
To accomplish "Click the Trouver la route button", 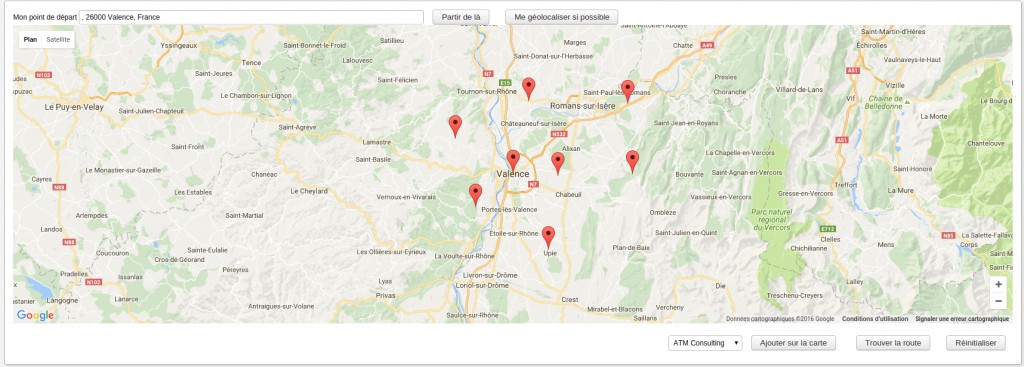I will pos(893,343).
